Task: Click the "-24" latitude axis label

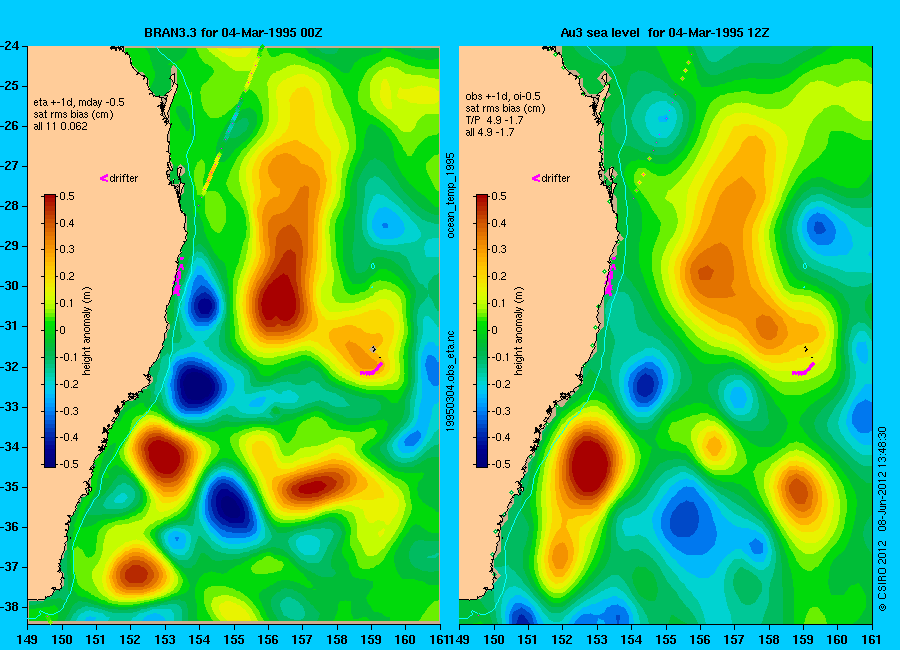Action: click(9, 46)
